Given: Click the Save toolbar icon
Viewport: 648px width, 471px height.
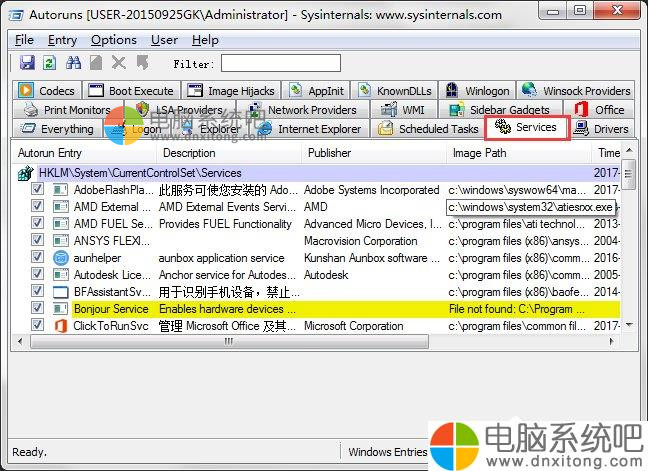Looking at the screenshot, I should (x=27, y=63).
